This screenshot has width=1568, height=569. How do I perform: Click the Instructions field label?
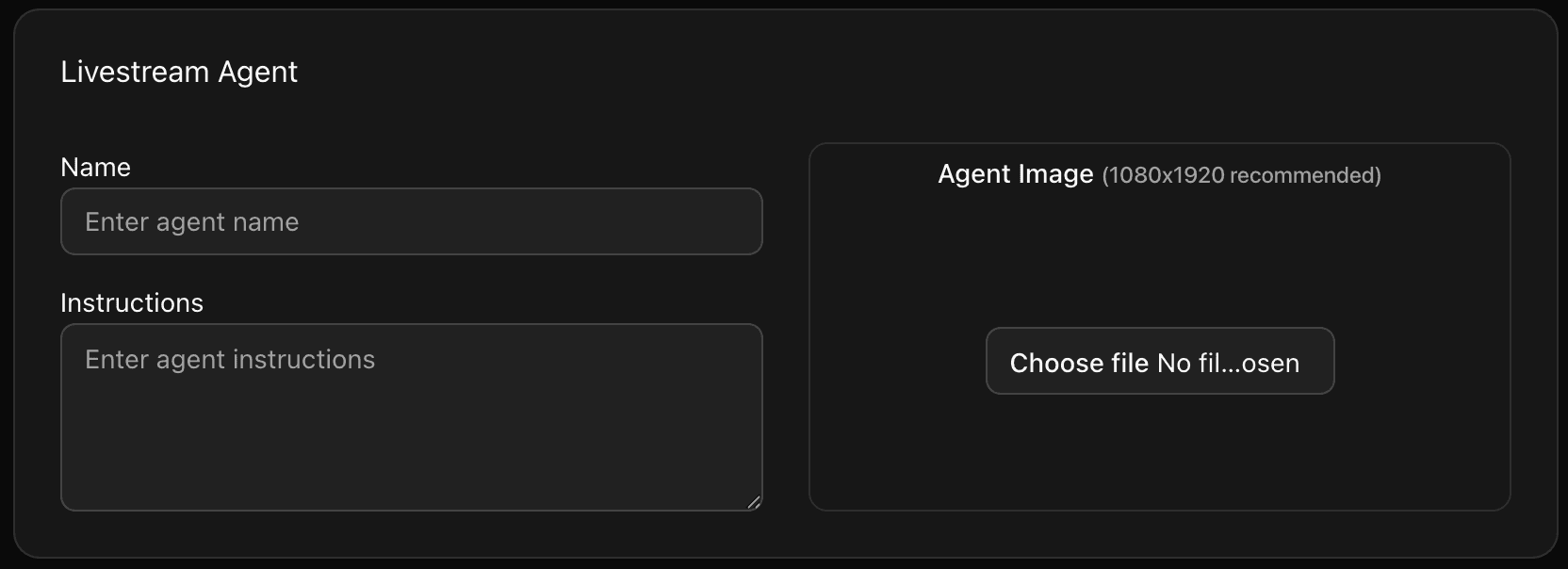[x=132, y=303]
